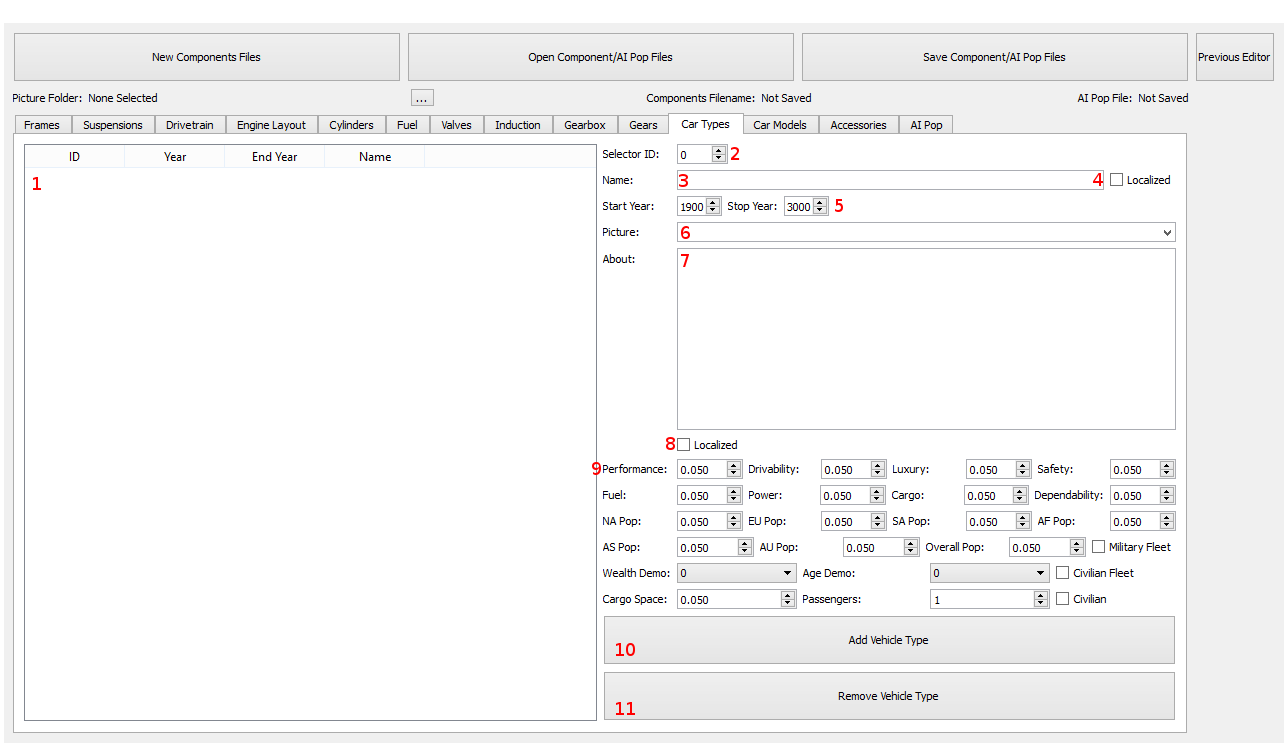This screenshot has width=1288, height=747.
Task: Increase the Overall Pop spinner value
Action: pyautogui.click(x=1077, y=543)
